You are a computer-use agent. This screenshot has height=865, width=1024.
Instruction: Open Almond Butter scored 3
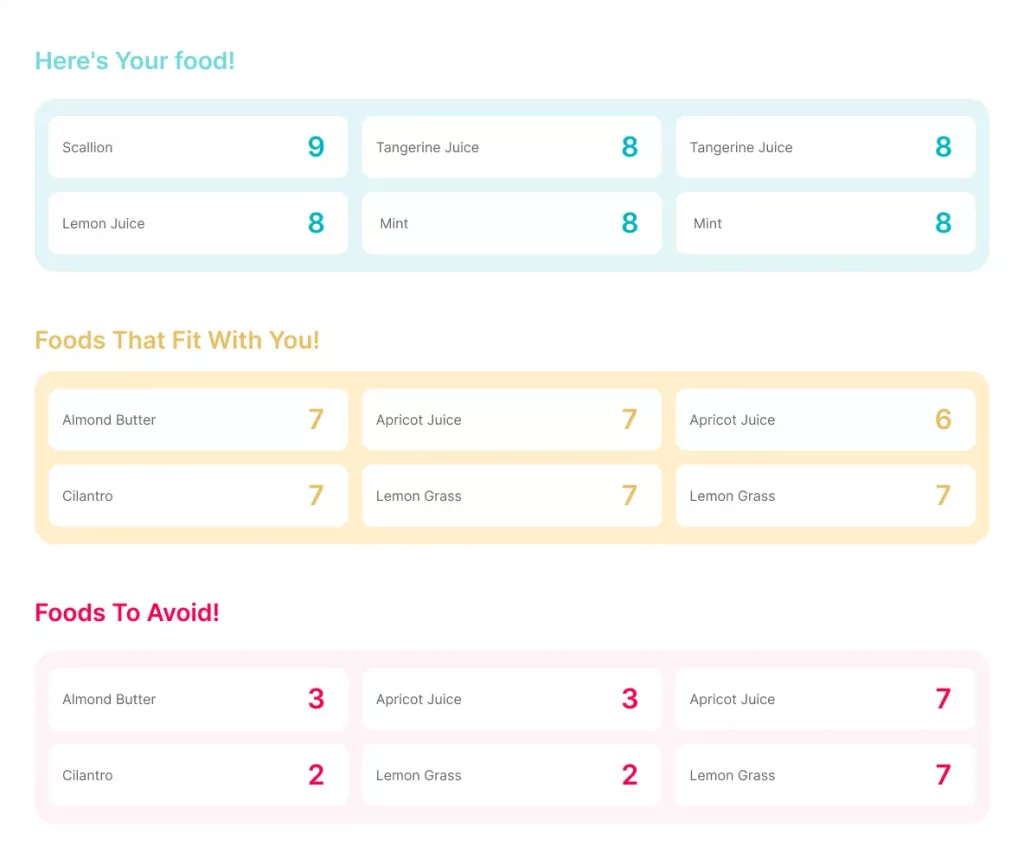pos(198,699)
